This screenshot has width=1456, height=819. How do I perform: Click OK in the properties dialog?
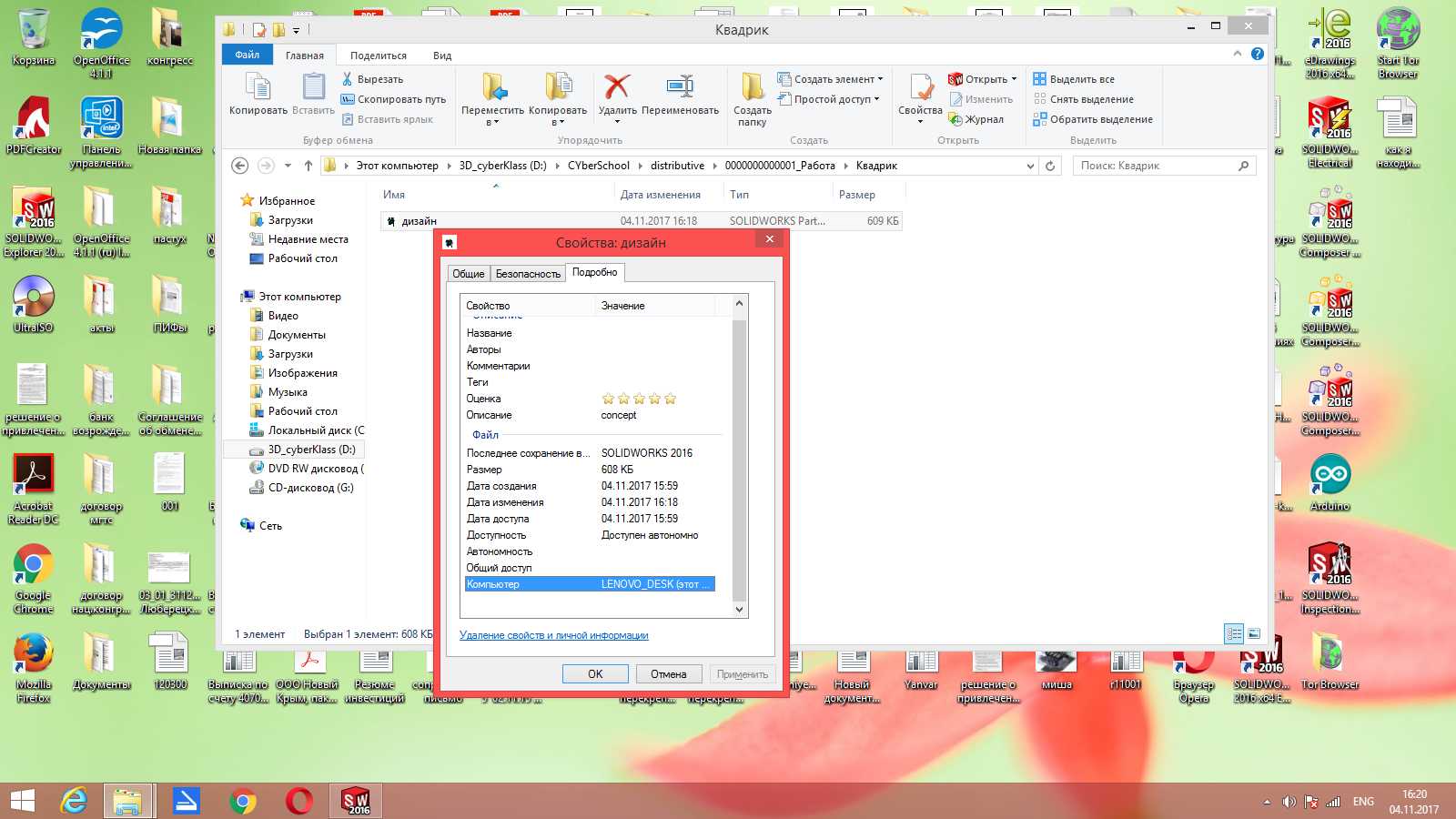coord(595,674)
